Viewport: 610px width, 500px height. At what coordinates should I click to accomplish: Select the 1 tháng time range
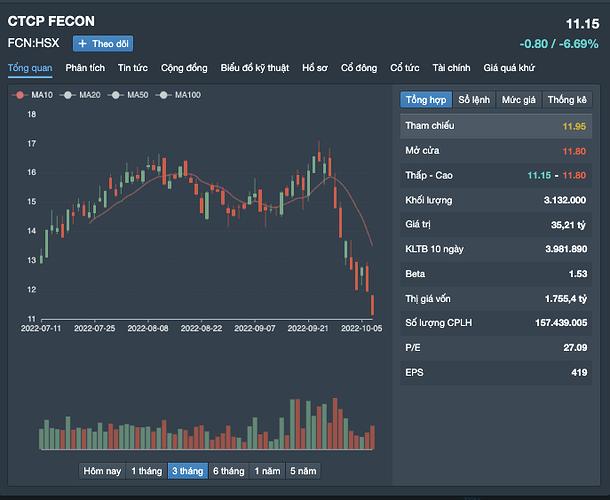click(x=146, y=471)
